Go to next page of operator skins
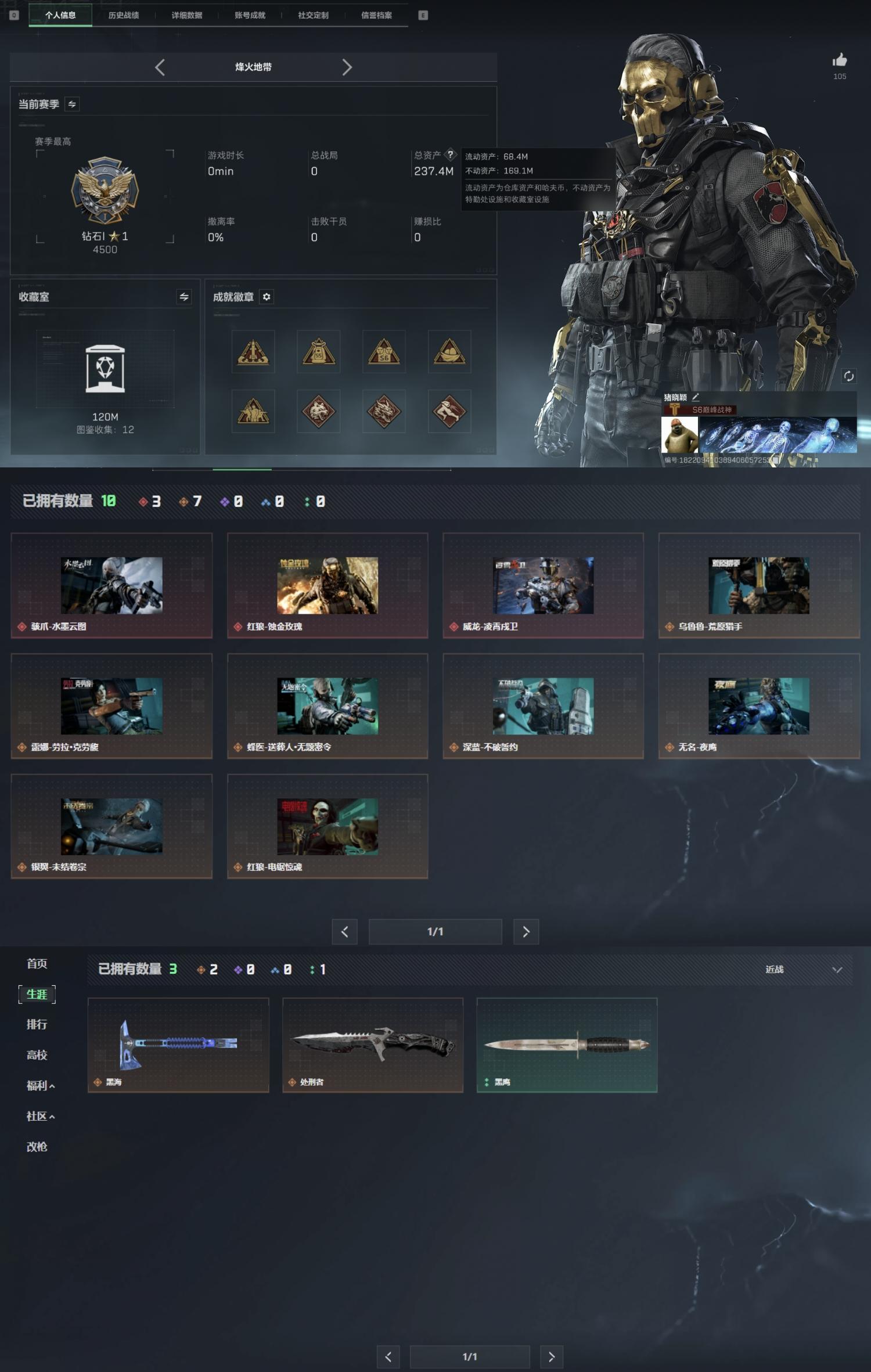Viewport: 871px width, 1372px height. [526, 931]
